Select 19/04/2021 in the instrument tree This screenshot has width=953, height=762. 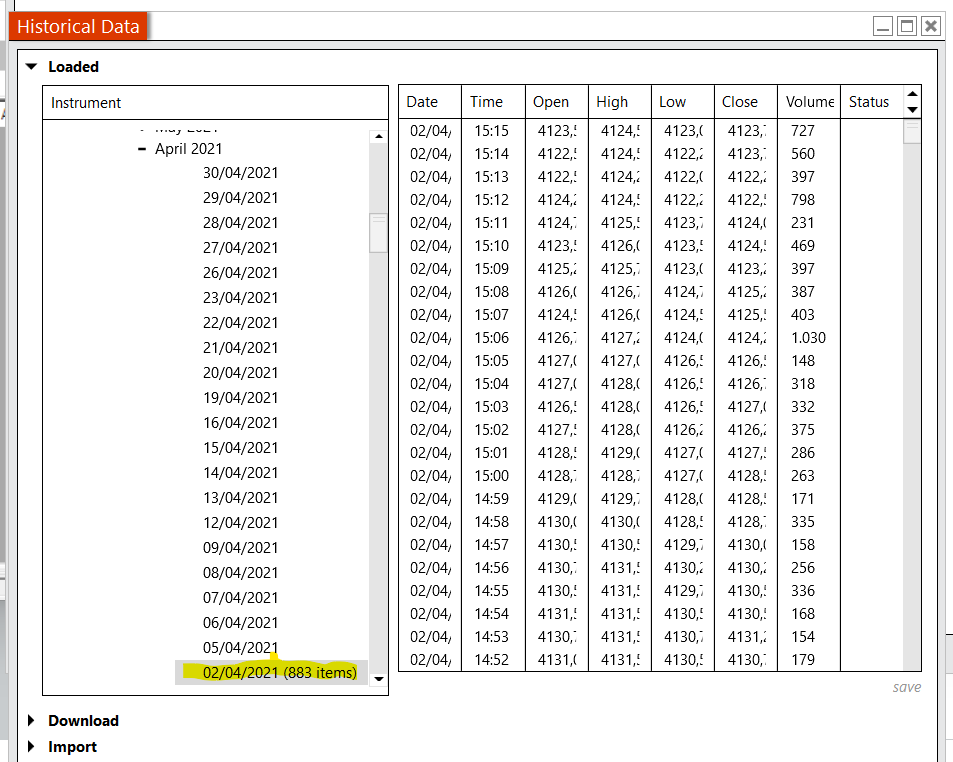(240, 397)
